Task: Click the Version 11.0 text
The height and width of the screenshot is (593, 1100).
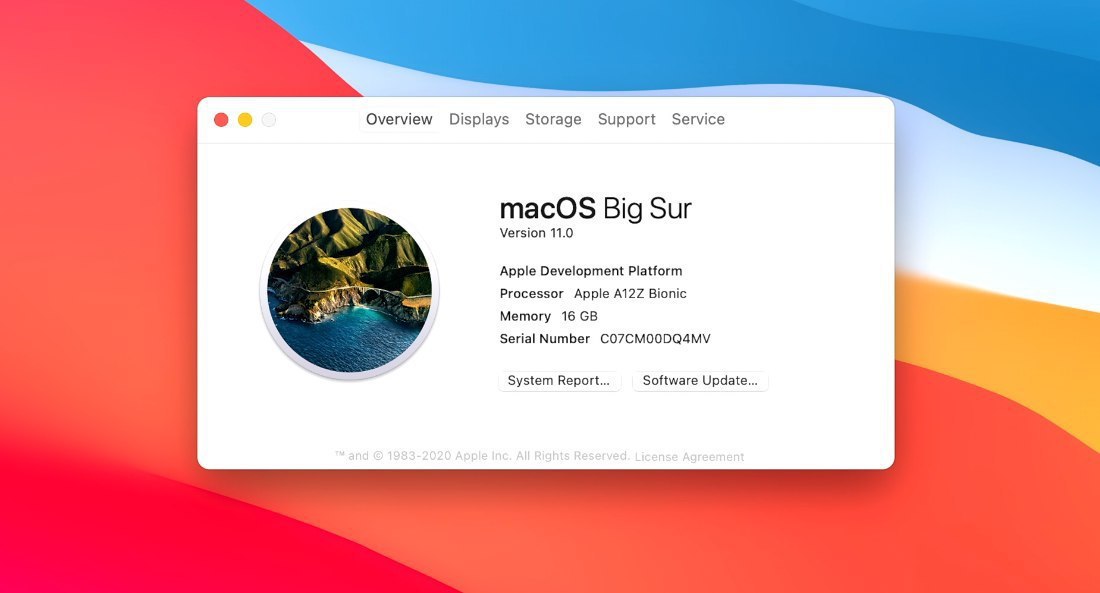Action: pos(536,233)
